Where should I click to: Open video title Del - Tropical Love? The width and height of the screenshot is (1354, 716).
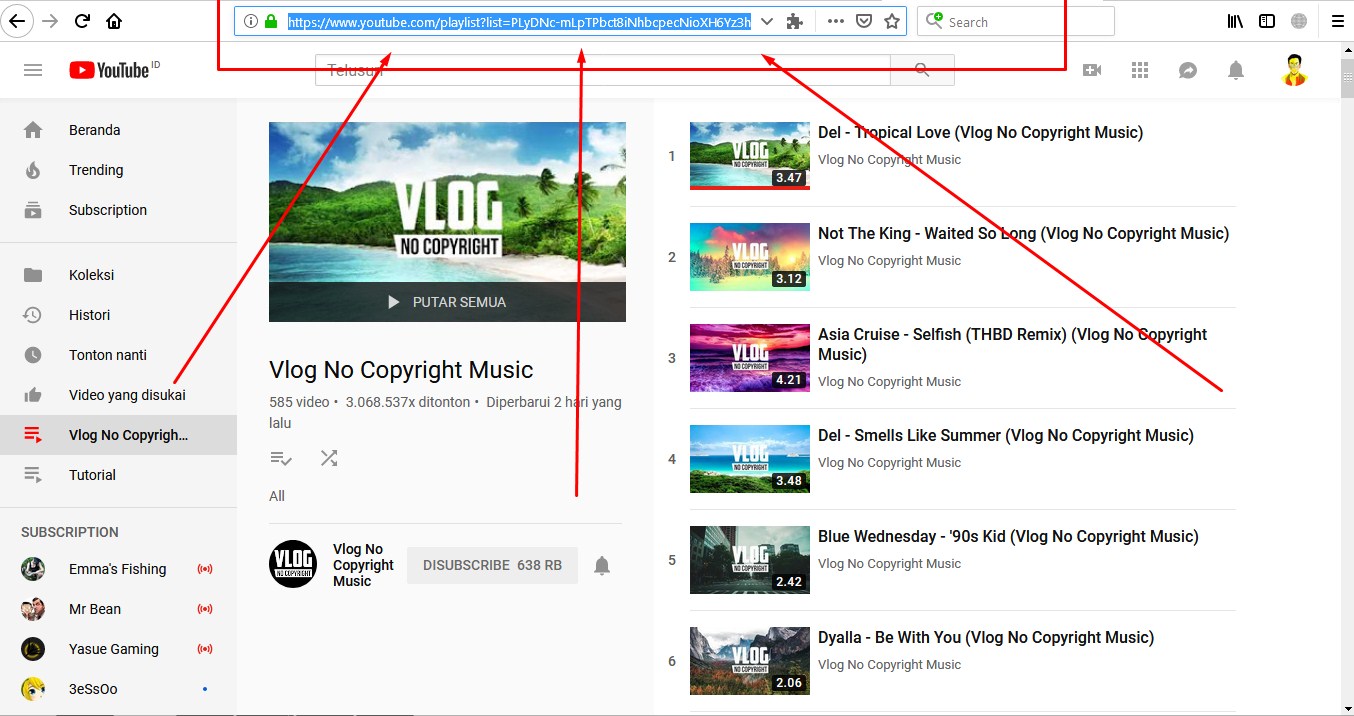[980, 132]
